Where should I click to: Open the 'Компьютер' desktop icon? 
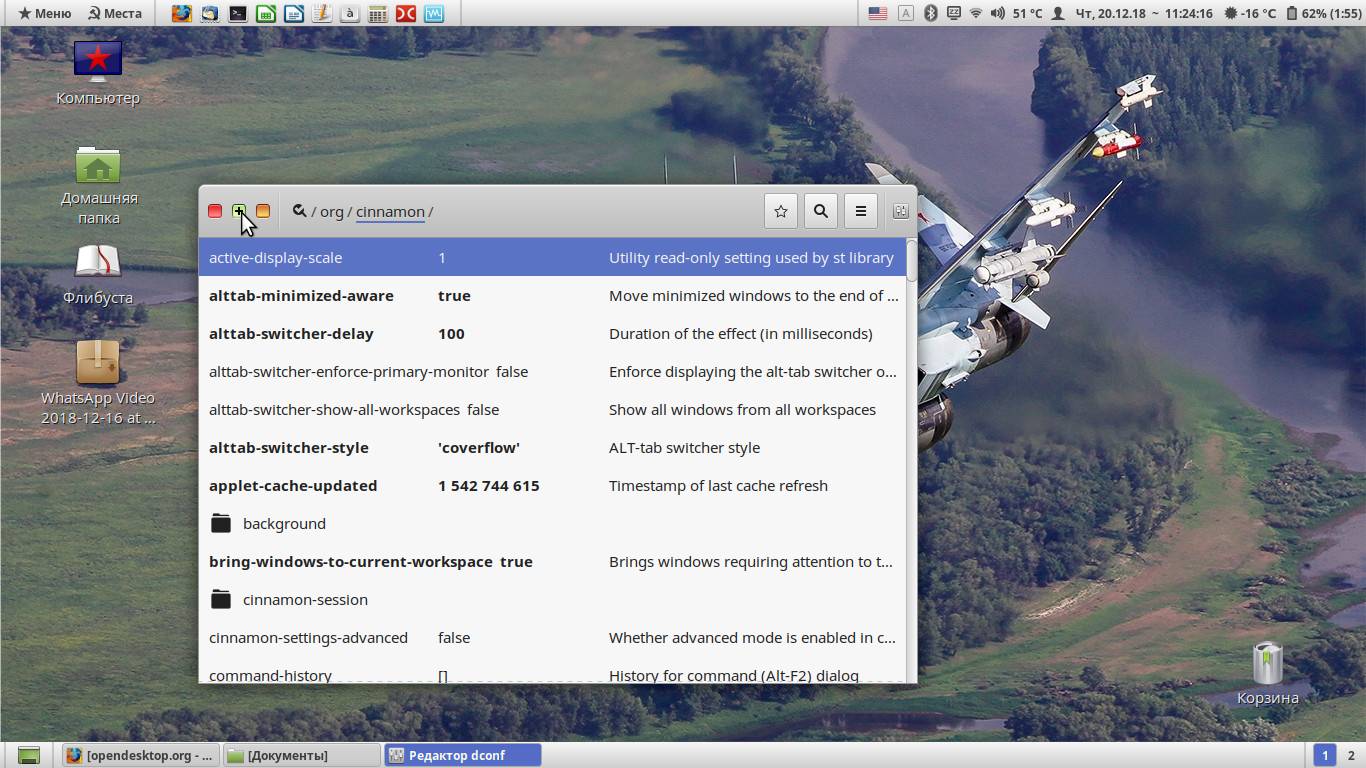coord(98,72)
